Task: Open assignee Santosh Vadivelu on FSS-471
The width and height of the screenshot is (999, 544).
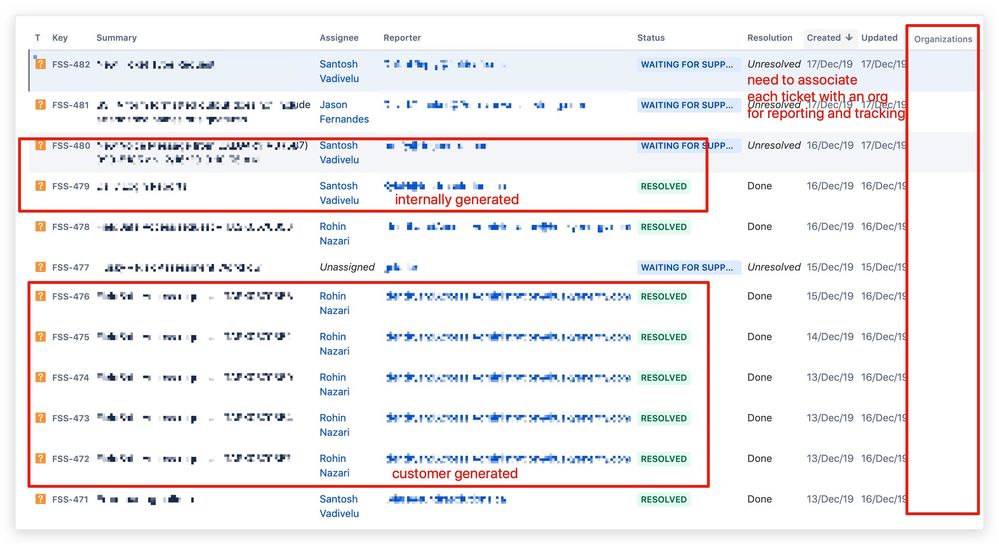Action: point(339,506)
